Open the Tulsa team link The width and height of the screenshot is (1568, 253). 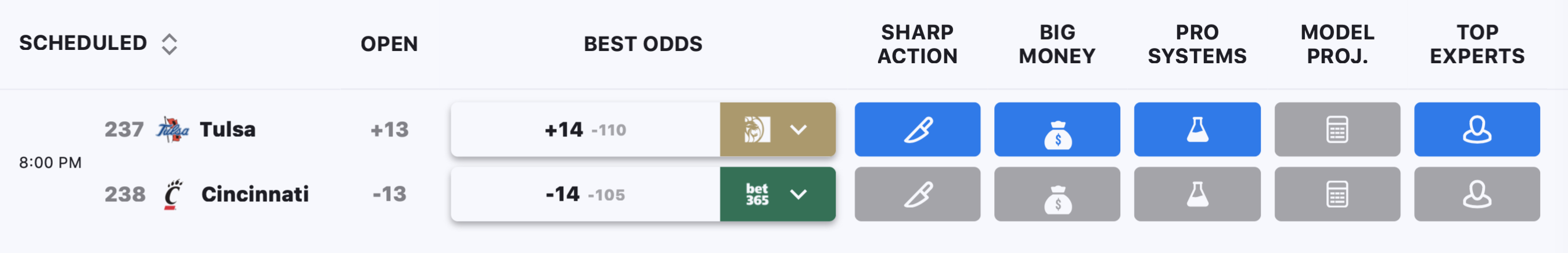point(228,129)
